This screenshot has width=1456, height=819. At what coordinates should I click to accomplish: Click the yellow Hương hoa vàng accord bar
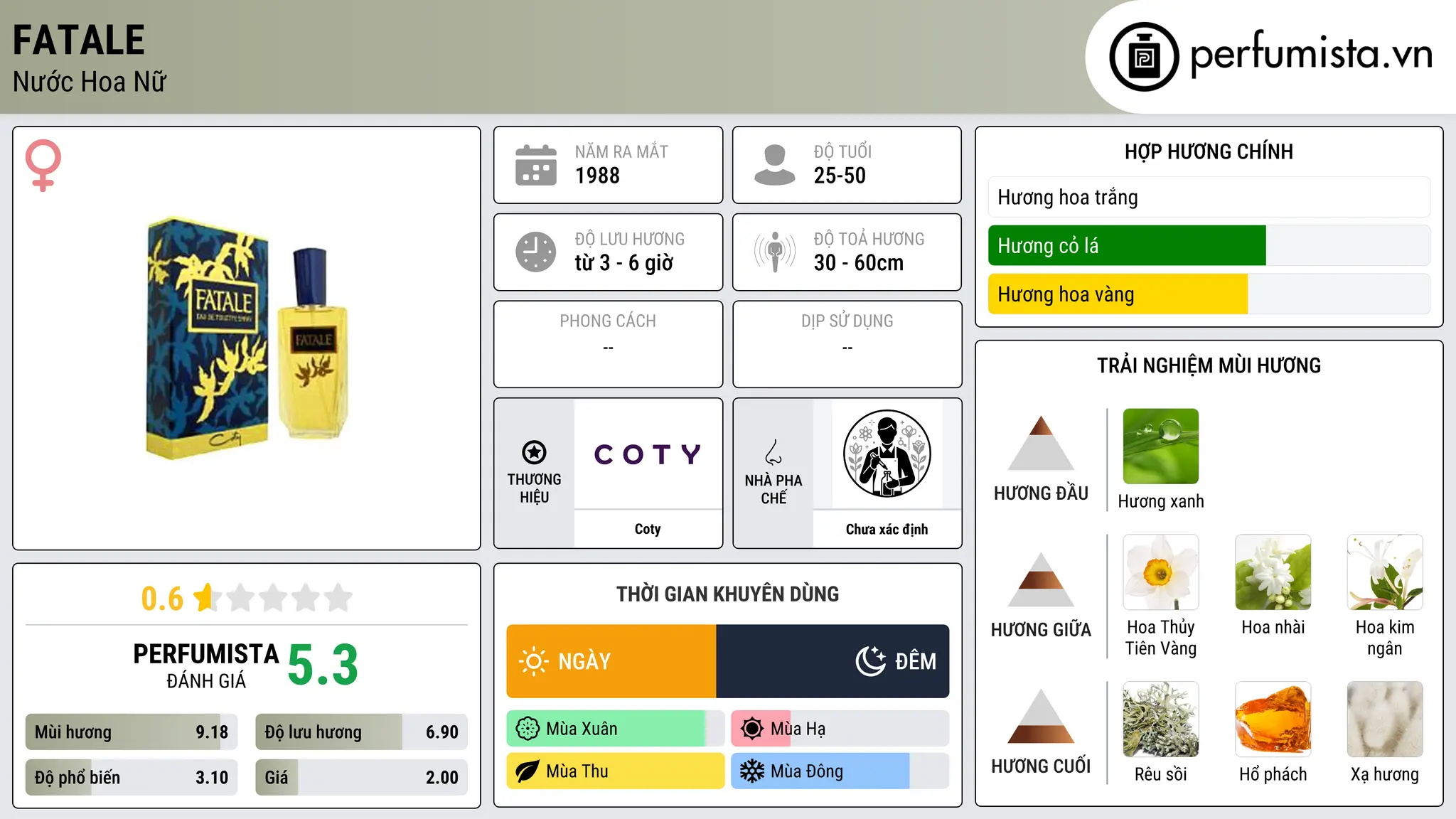pos(1209,294)
